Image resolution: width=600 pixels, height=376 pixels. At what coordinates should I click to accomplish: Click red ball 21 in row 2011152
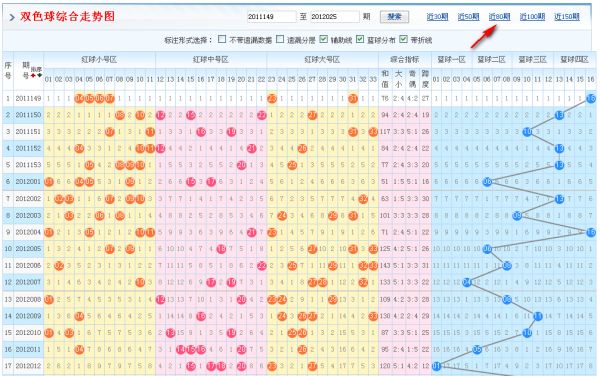(251, 148)
